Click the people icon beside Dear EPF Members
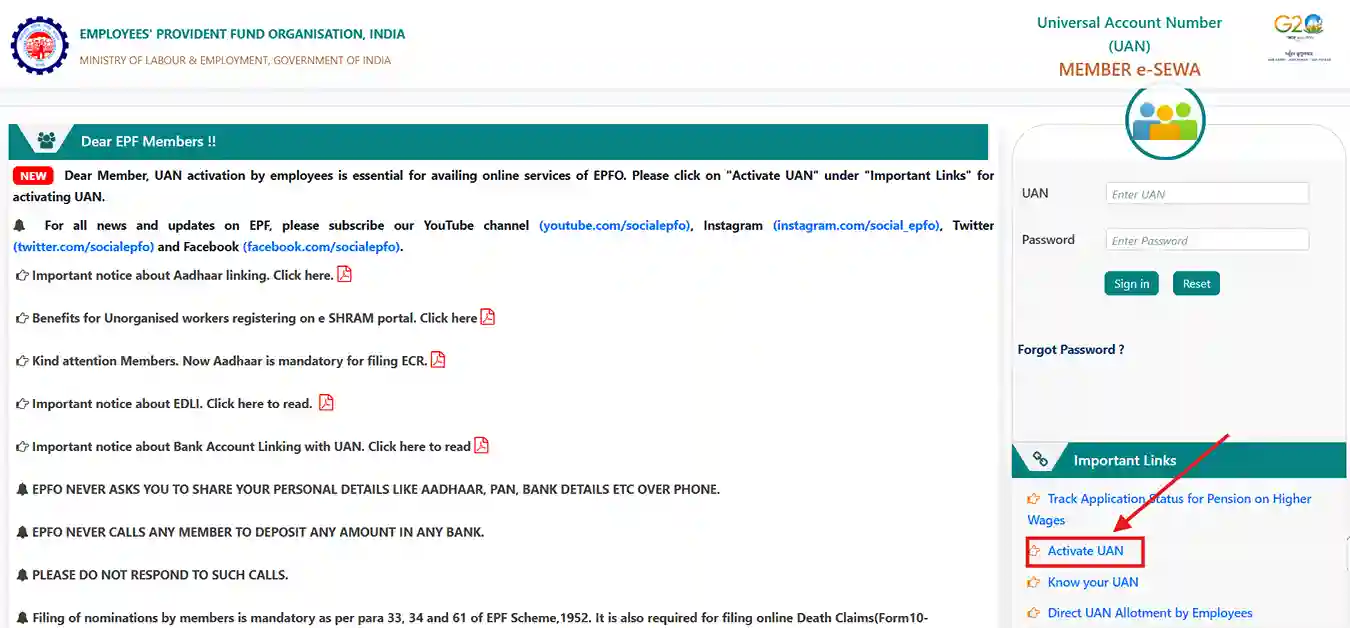The width and height of the screenshot is (1350, 628). tap(46, 141)
